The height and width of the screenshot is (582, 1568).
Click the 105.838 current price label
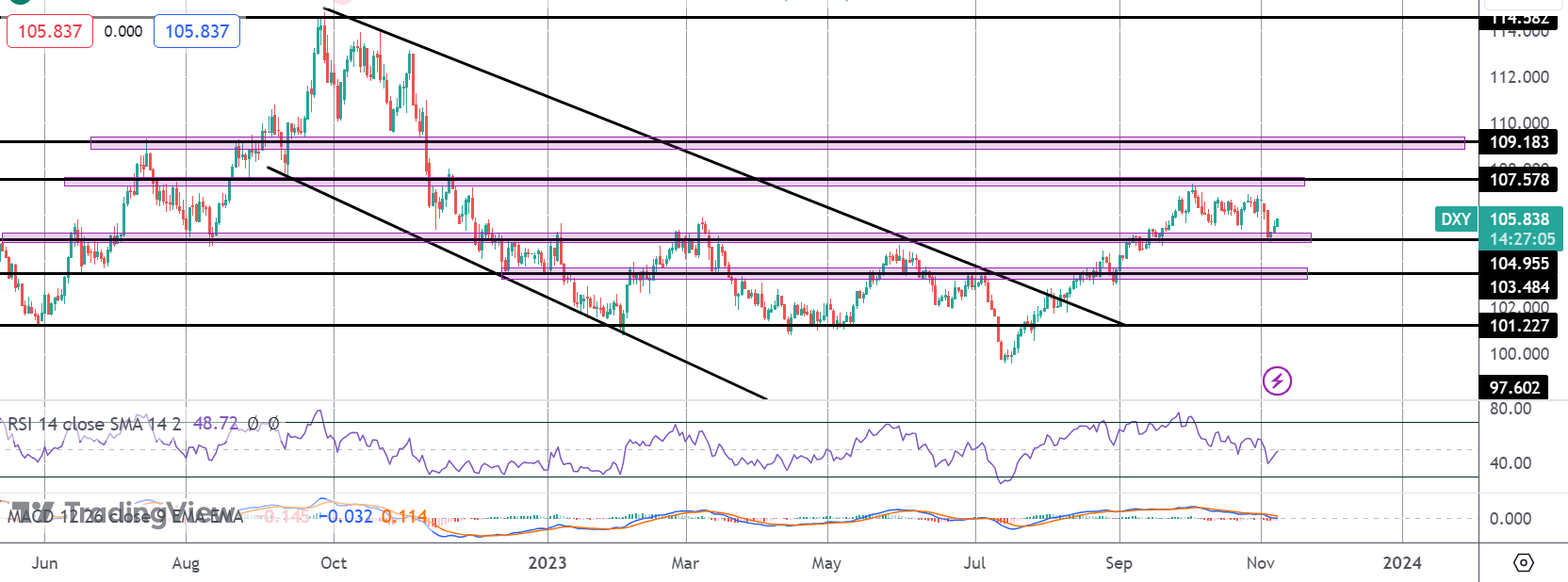coord(1519,219)
